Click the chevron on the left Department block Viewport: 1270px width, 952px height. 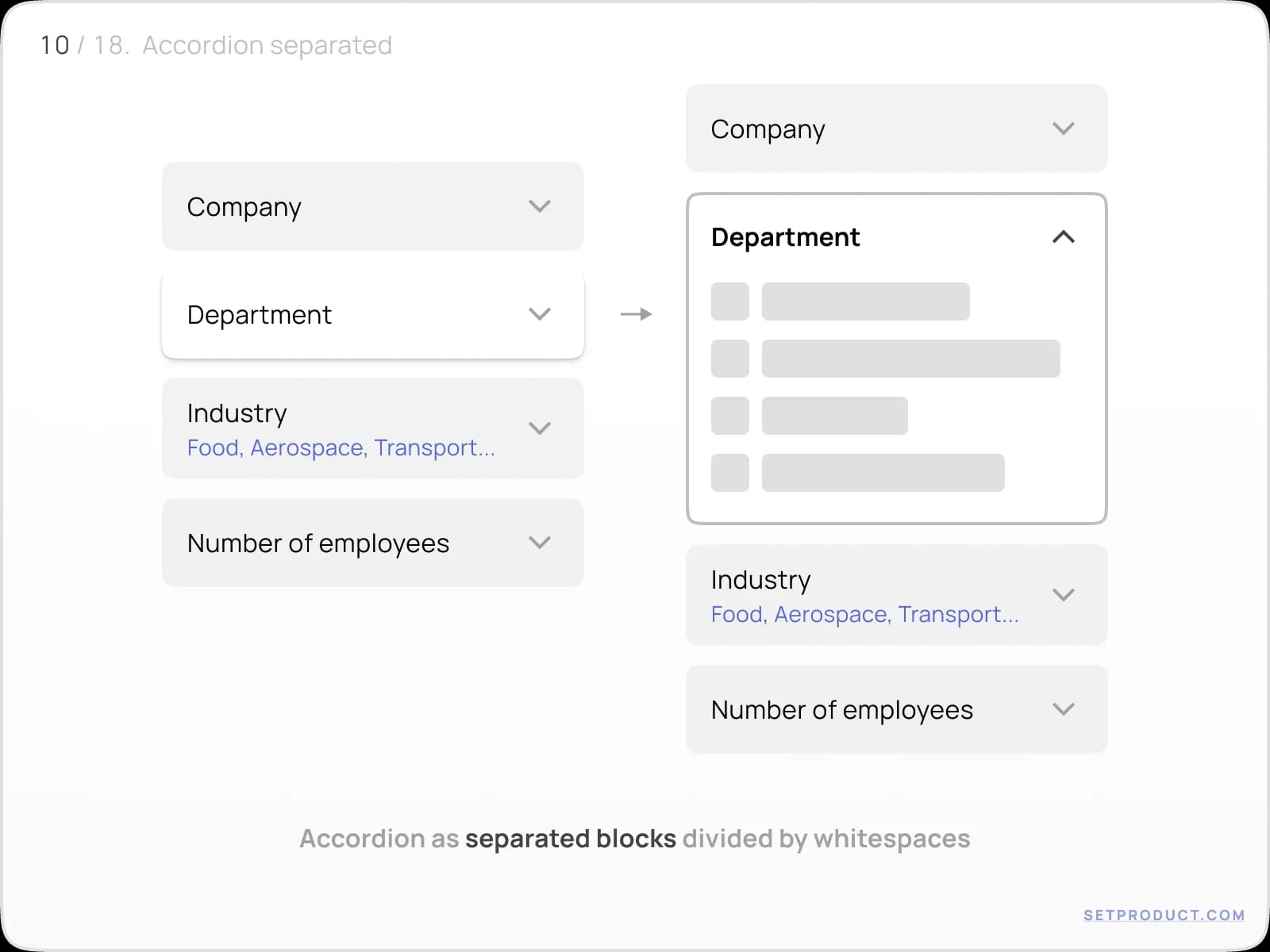click(540, 314)
